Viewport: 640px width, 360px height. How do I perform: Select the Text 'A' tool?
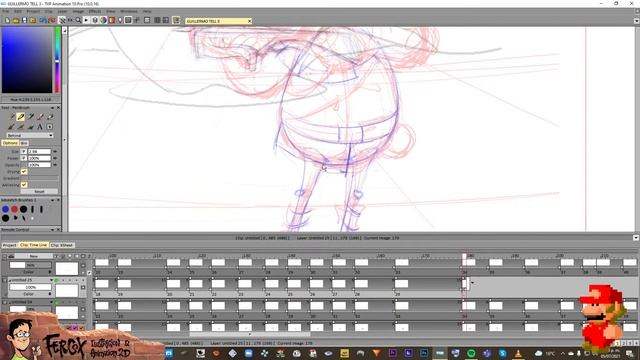(40, 127)
